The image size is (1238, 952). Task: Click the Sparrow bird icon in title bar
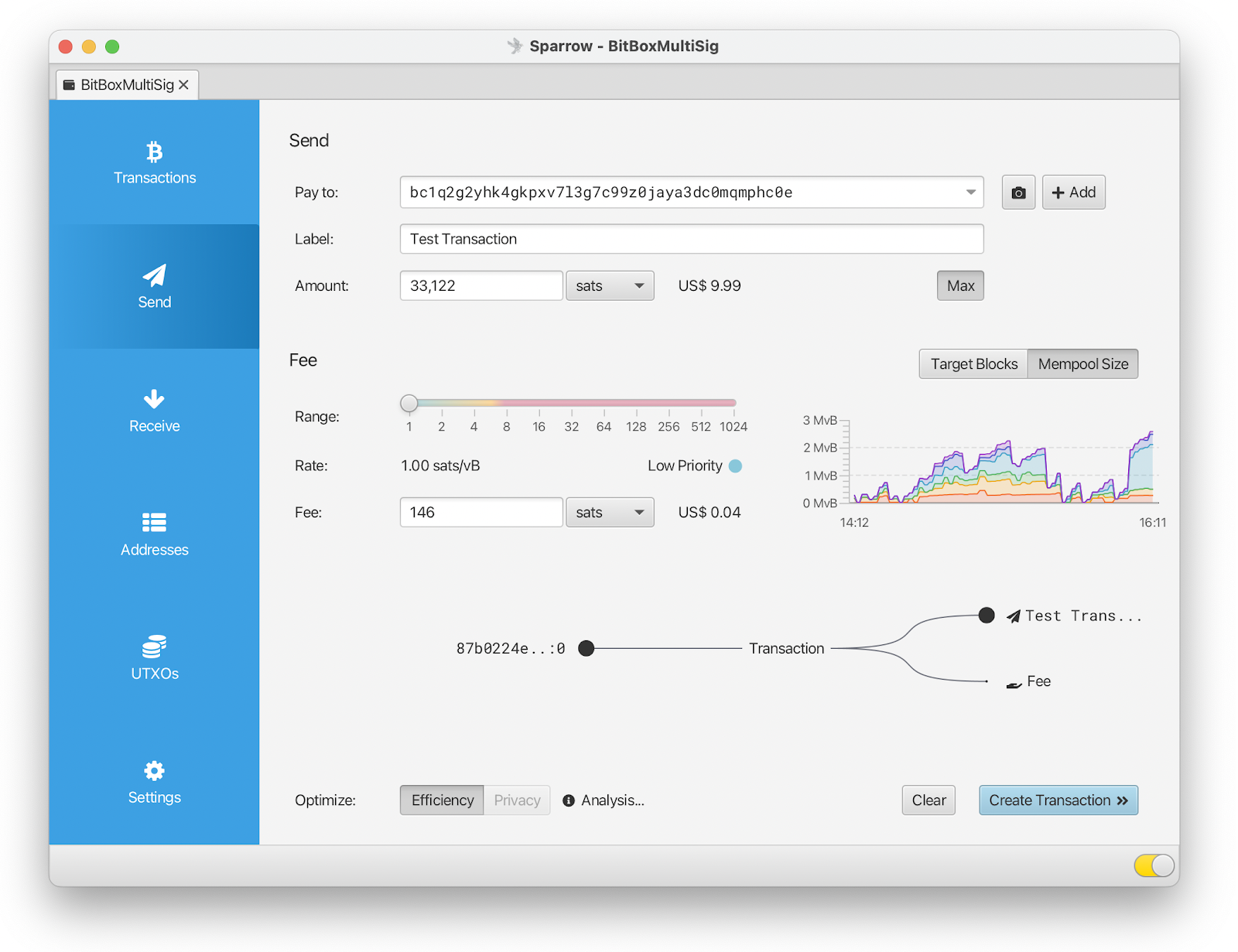pos(515,46)
